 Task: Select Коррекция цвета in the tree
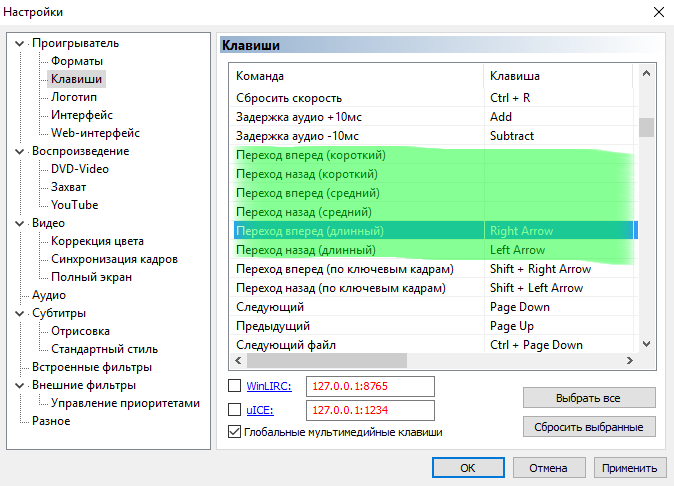(97, 241)
